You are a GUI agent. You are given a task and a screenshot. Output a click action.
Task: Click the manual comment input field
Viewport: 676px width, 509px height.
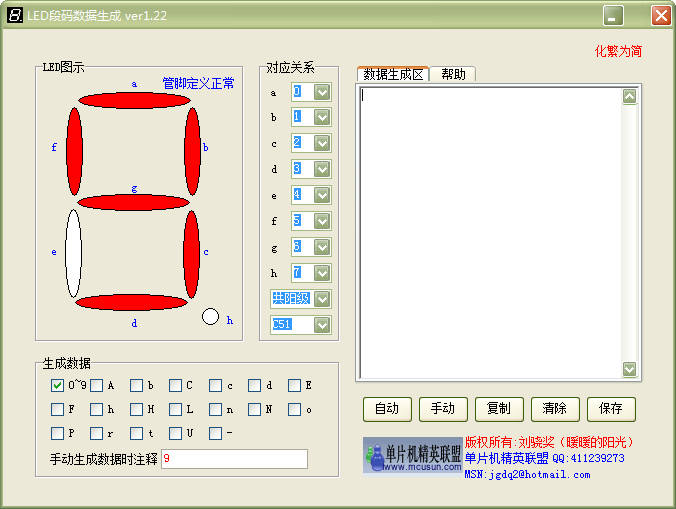coord(234,459)
